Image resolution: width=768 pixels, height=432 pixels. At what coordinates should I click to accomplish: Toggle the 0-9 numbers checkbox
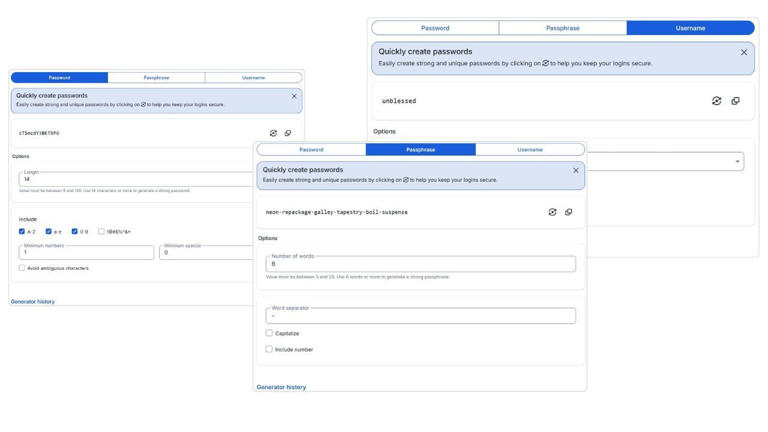[x=74, y=231]
